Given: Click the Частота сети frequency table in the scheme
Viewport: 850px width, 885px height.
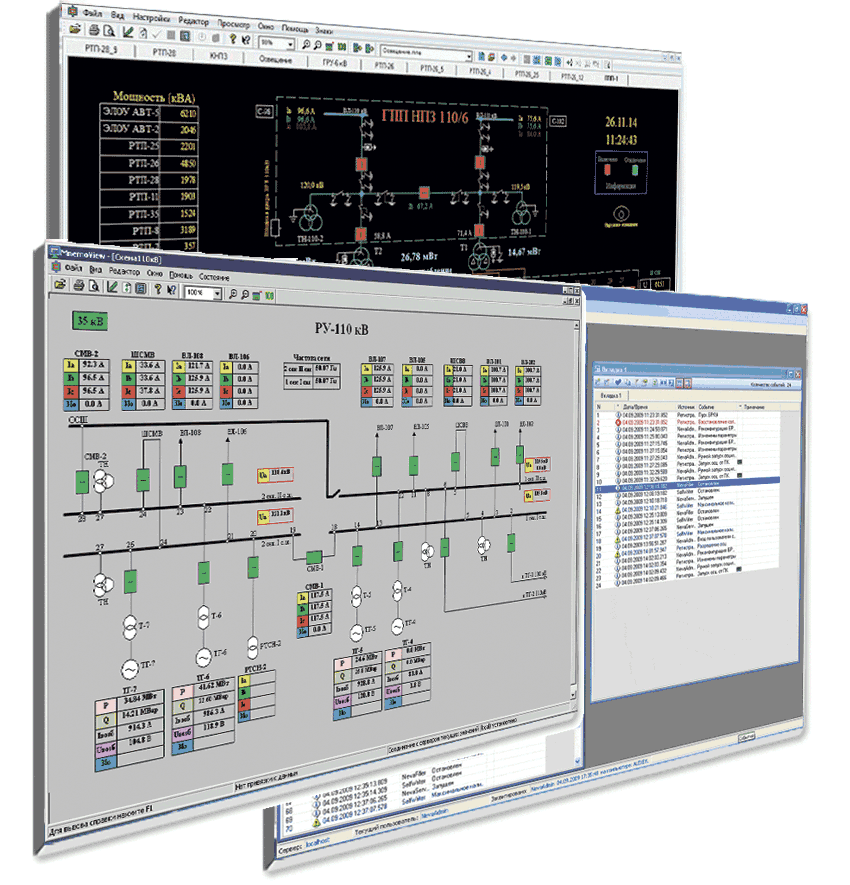Looking at the screenshot, I should tap(311, 373).
